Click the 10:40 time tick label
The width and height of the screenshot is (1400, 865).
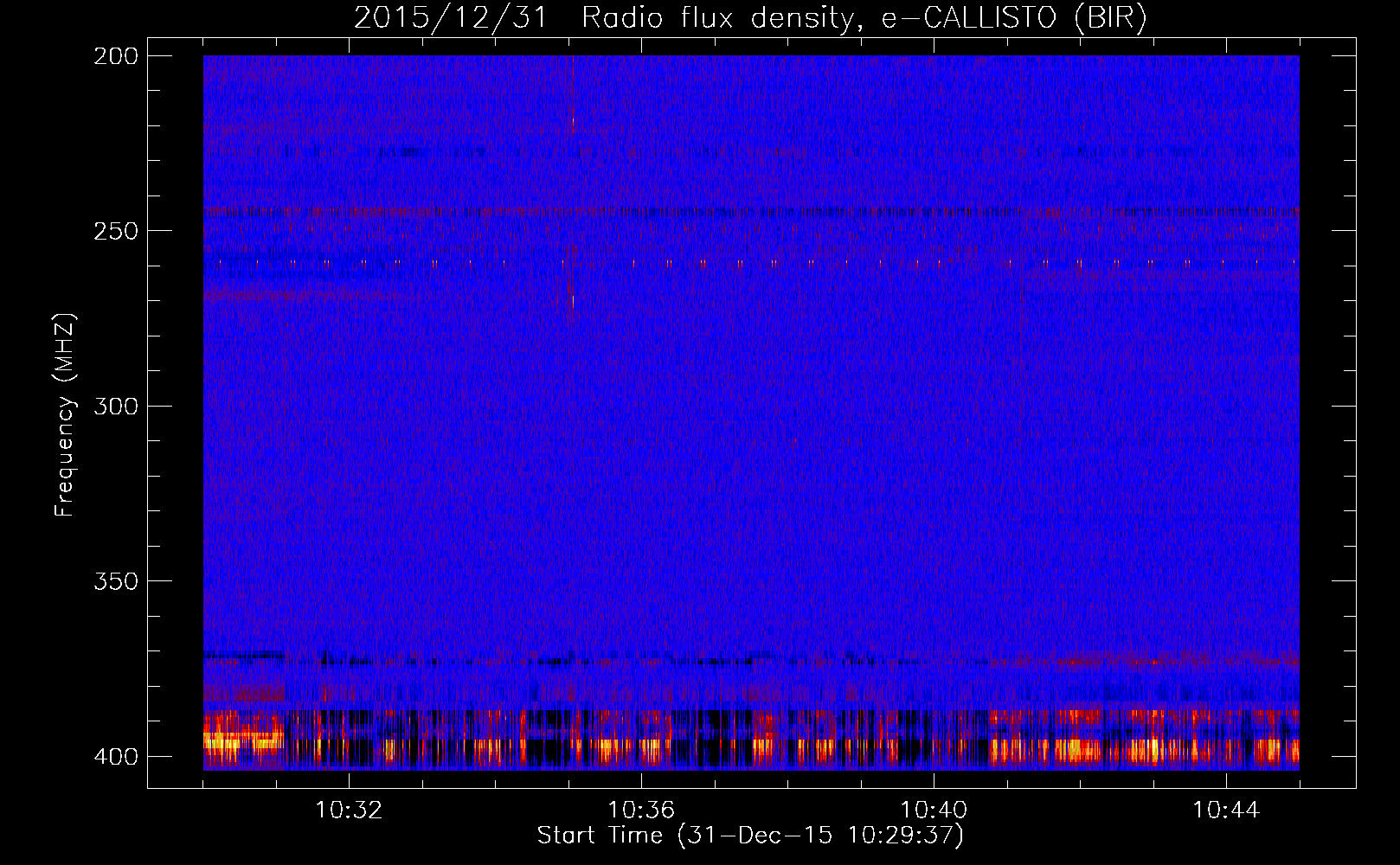click(x=934, y=811)
